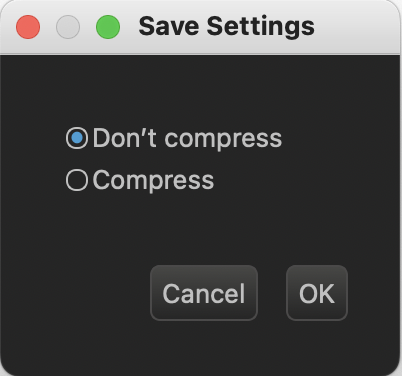Image resolution: width=402 pixels, height=376 pixels.
Task: Click the red circle in the title bar
Action: click(x=28, y=27)
